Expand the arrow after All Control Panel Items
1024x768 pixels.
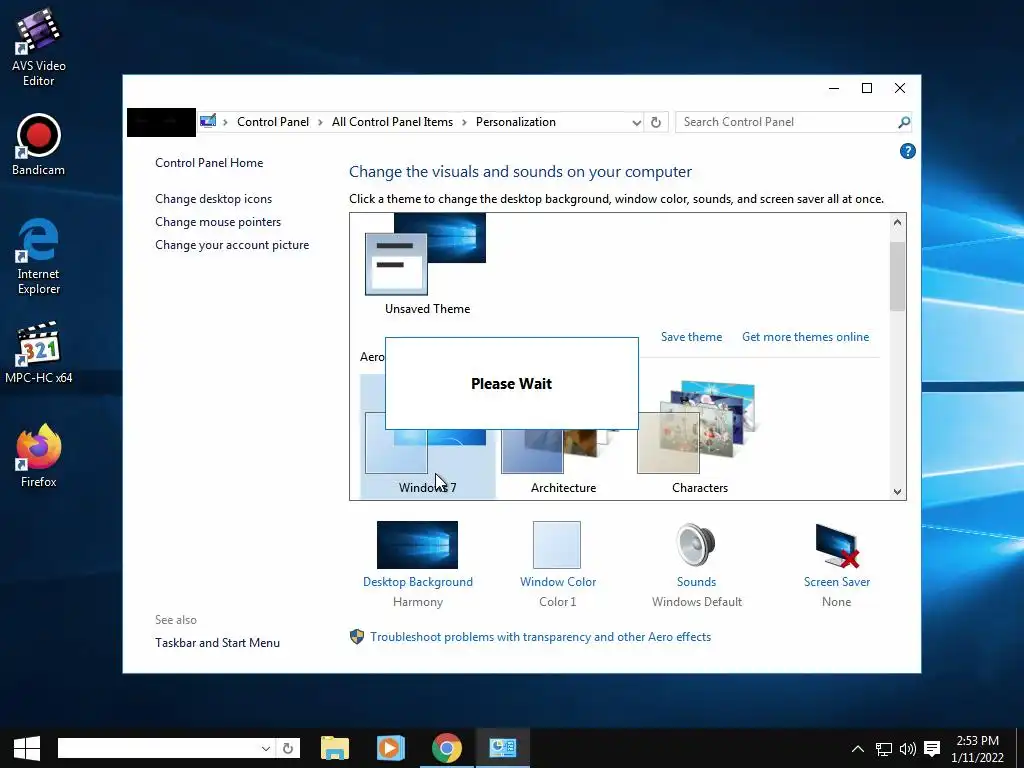coord(464,122)
